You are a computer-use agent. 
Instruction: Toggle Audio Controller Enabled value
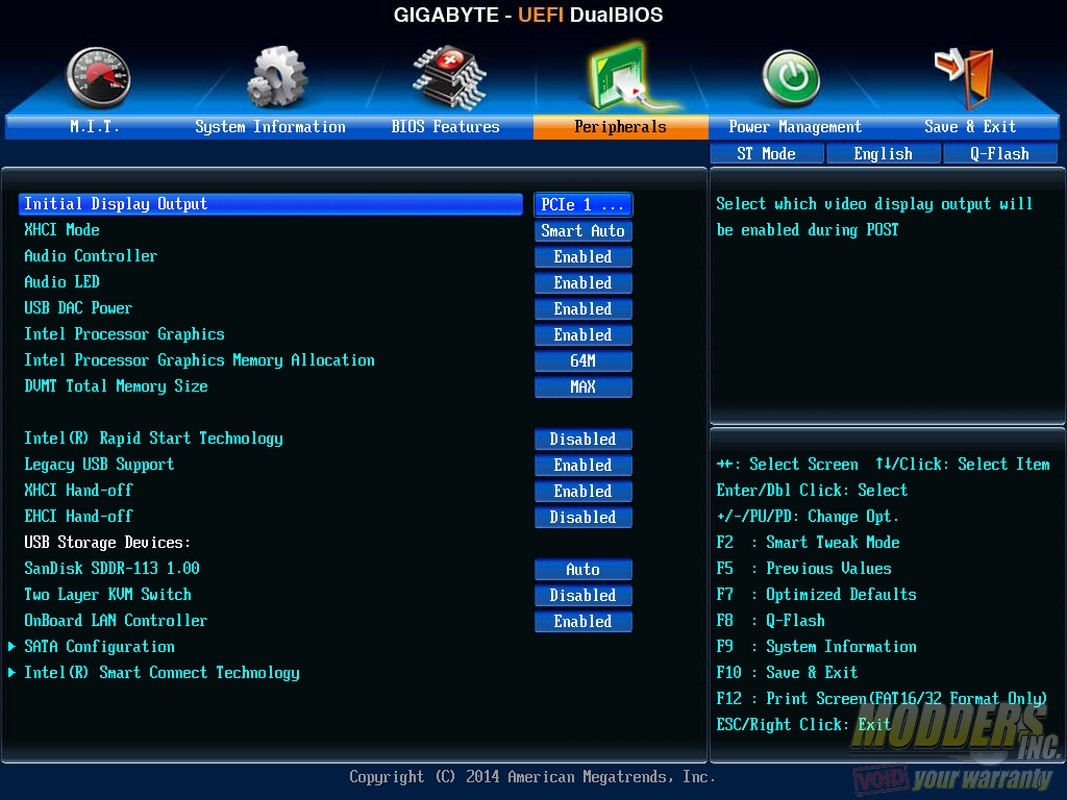click(x=583, y=256)
